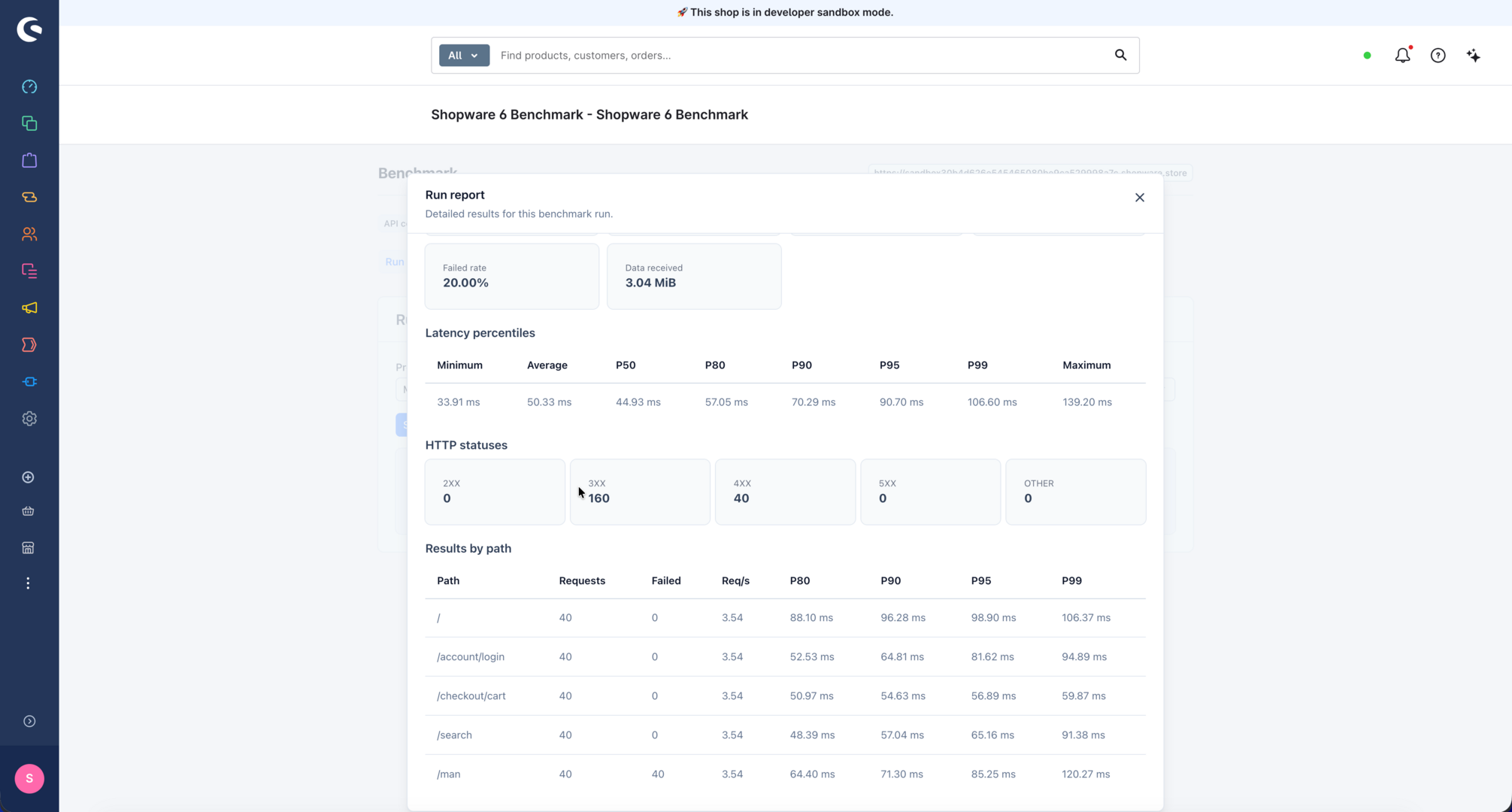Screen dimensions: 1512x812
Task: Open the yellow subscriptions icon in sidebar
Action: point(29,197)
